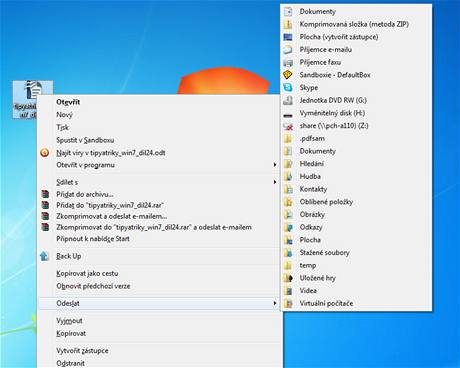Click the Virtuální počítače folder icon
This screenshot has height=368, width=460.
click(288, 303)
